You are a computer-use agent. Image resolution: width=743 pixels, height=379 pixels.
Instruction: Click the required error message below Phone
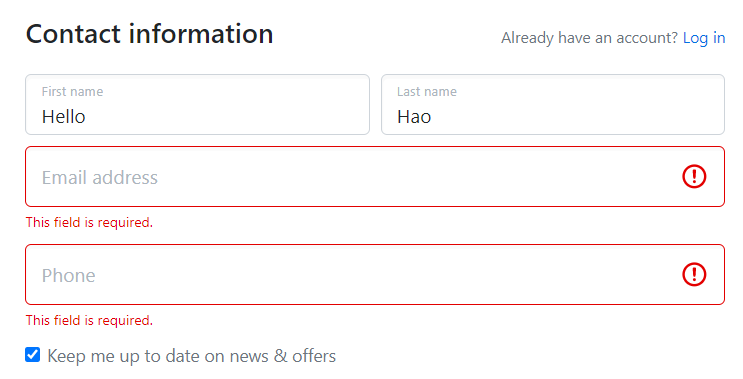tap(89, 320)
